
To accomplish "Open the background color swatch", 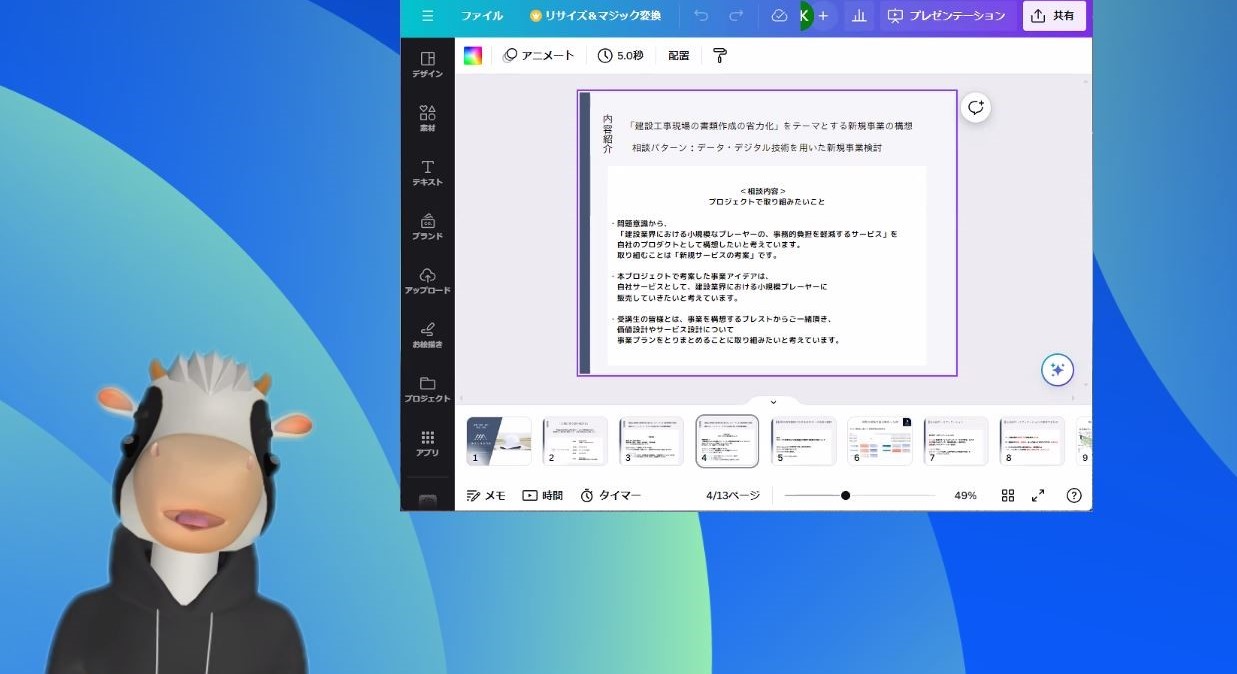I will 473,56.
